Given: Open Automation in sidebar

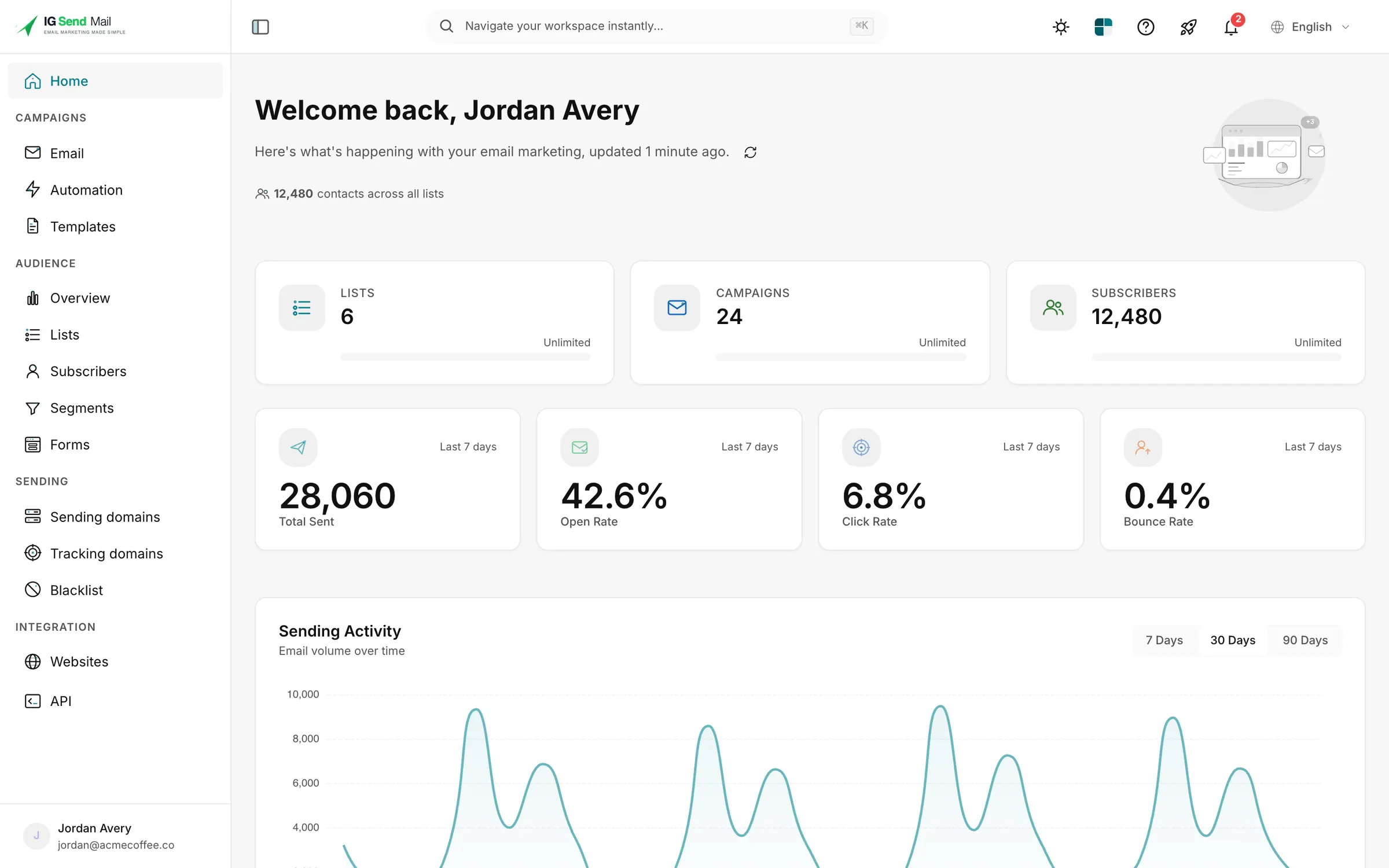Looking at the screenshot, I should (115, 190).
